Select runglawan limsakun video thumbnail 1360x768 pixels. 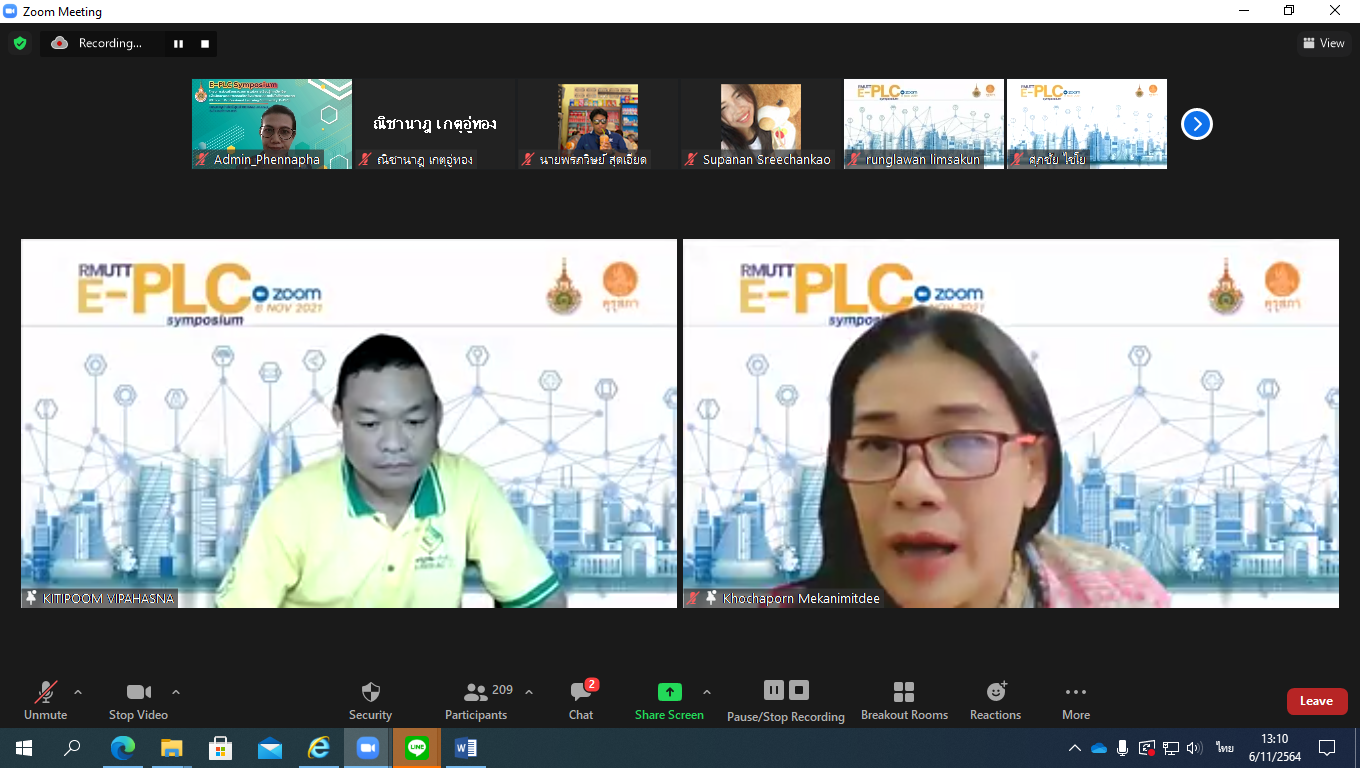(923, 124)
